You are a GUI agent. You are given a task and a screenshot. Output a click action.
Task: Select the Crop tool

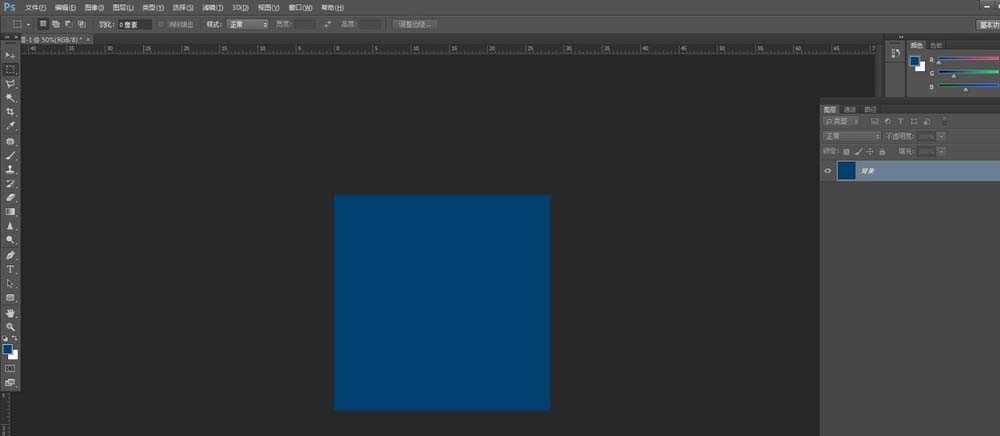click(11, 112)
